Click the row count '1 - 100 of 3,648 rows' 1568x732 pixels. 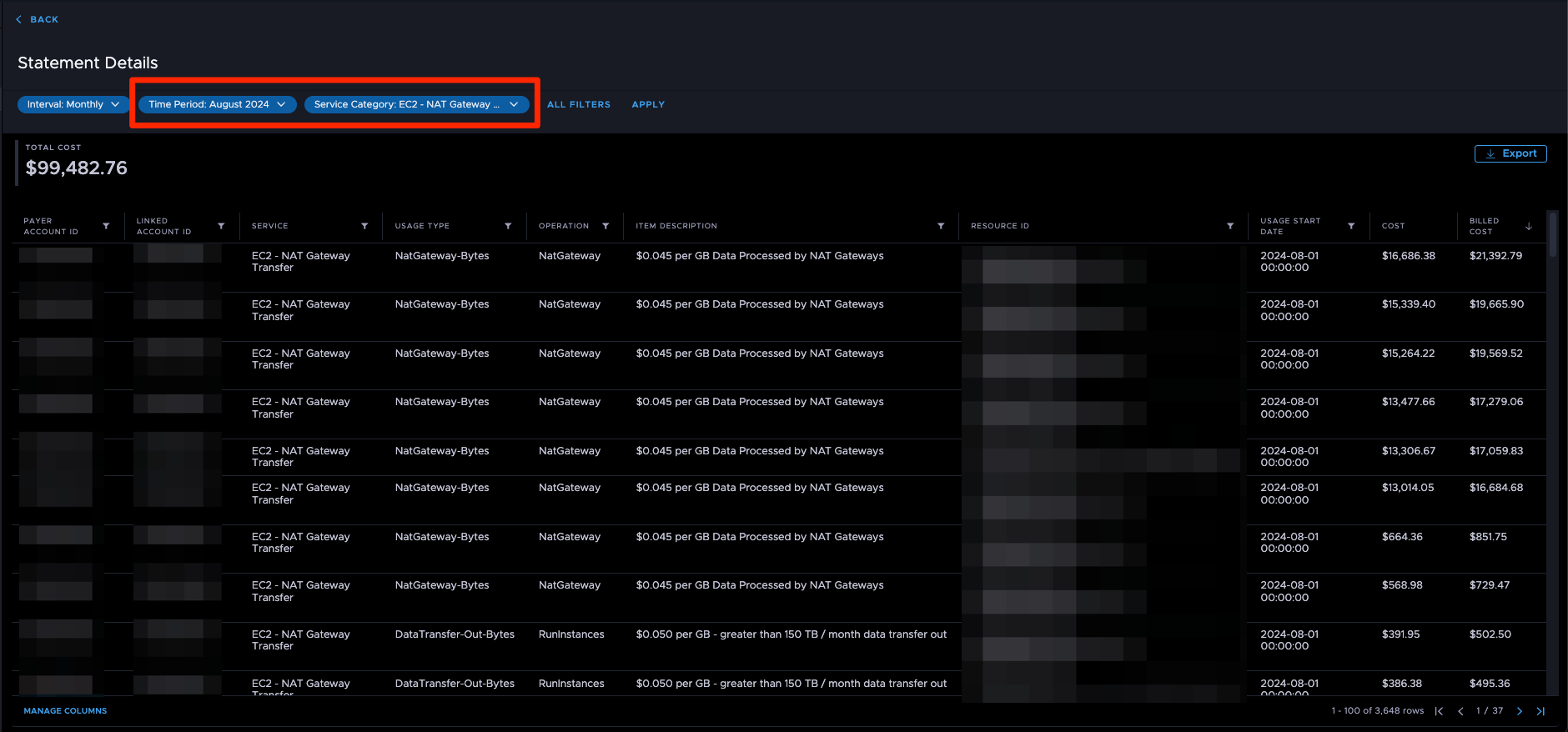[1378, 711]
